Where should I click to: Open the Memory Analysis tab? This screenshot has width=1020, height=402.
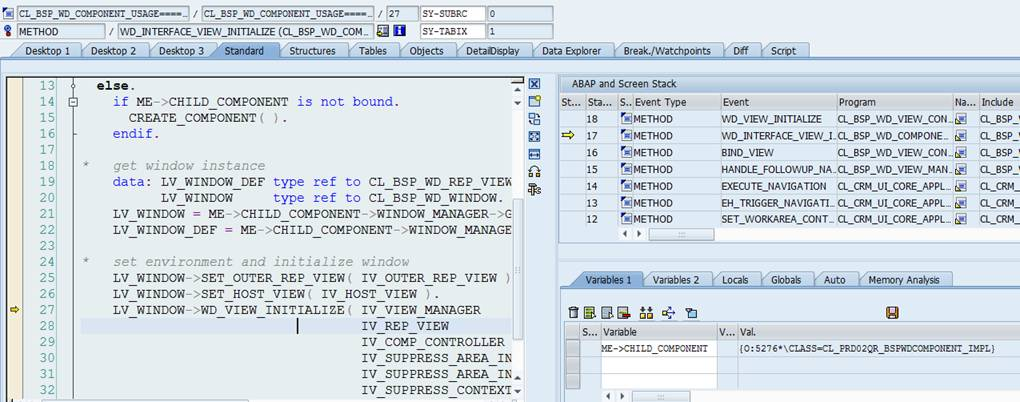(904, 280)
